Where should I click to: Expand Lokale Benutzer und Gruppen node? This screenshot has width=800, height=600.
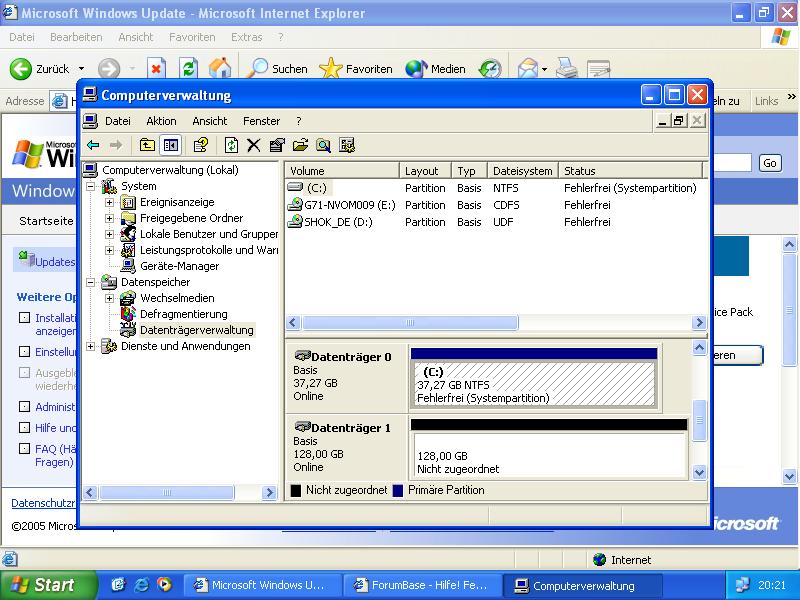[110, 235]
